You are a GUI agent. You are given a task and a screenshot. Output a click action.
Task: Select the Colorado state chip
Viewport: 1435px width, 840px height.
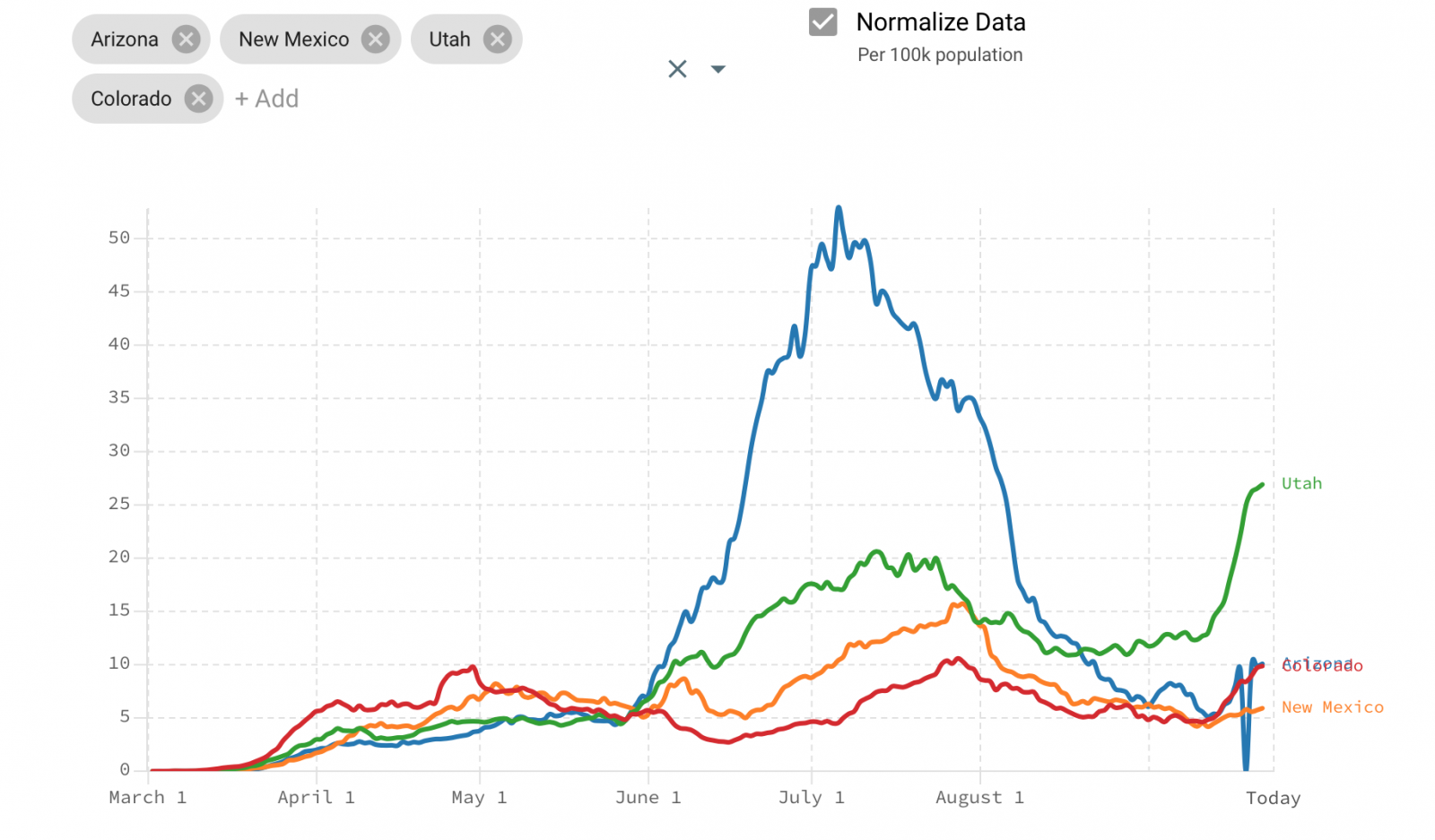[x=131, y=99]
